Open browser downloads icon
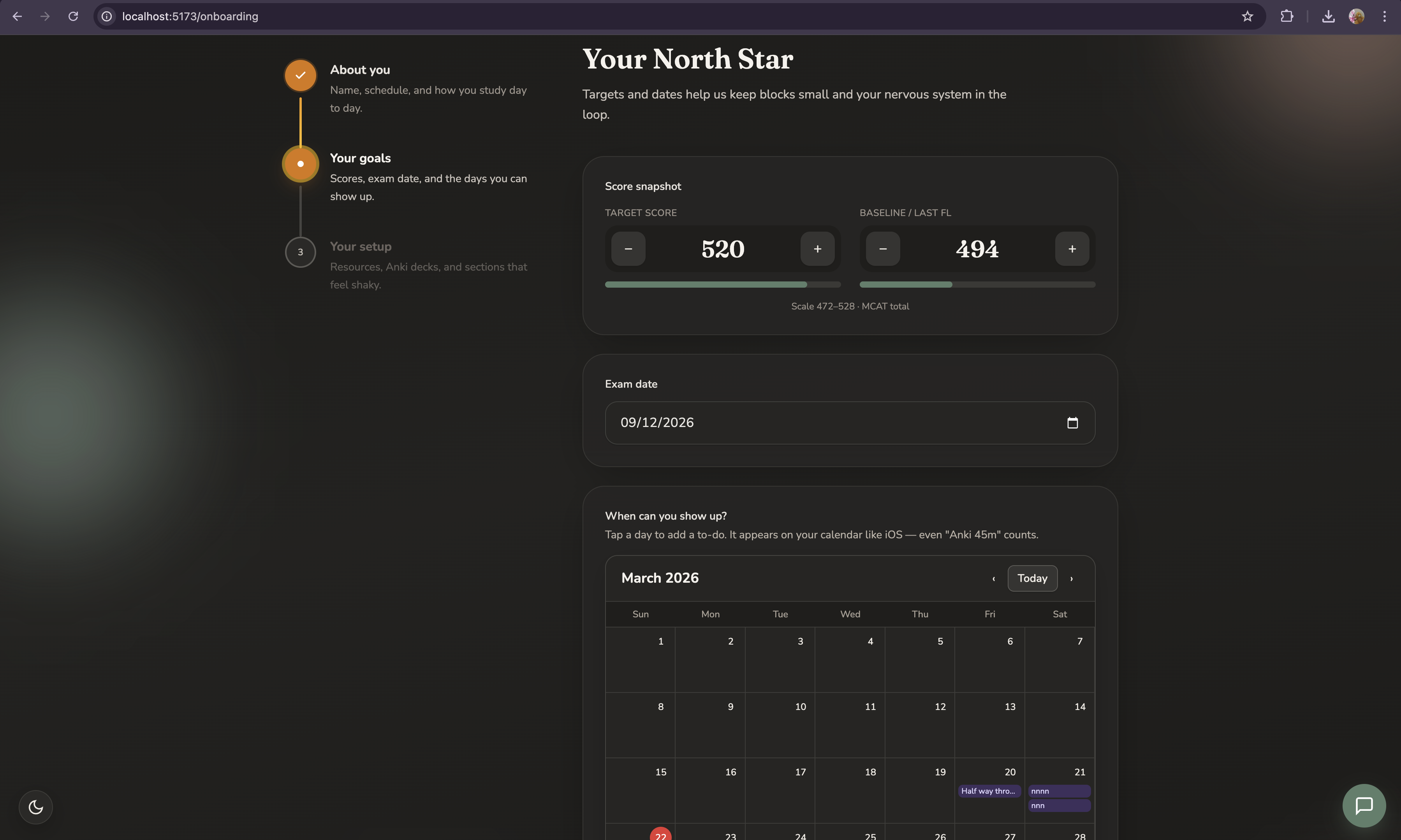The image size is (1401, 840). (x=1328, y=16)
